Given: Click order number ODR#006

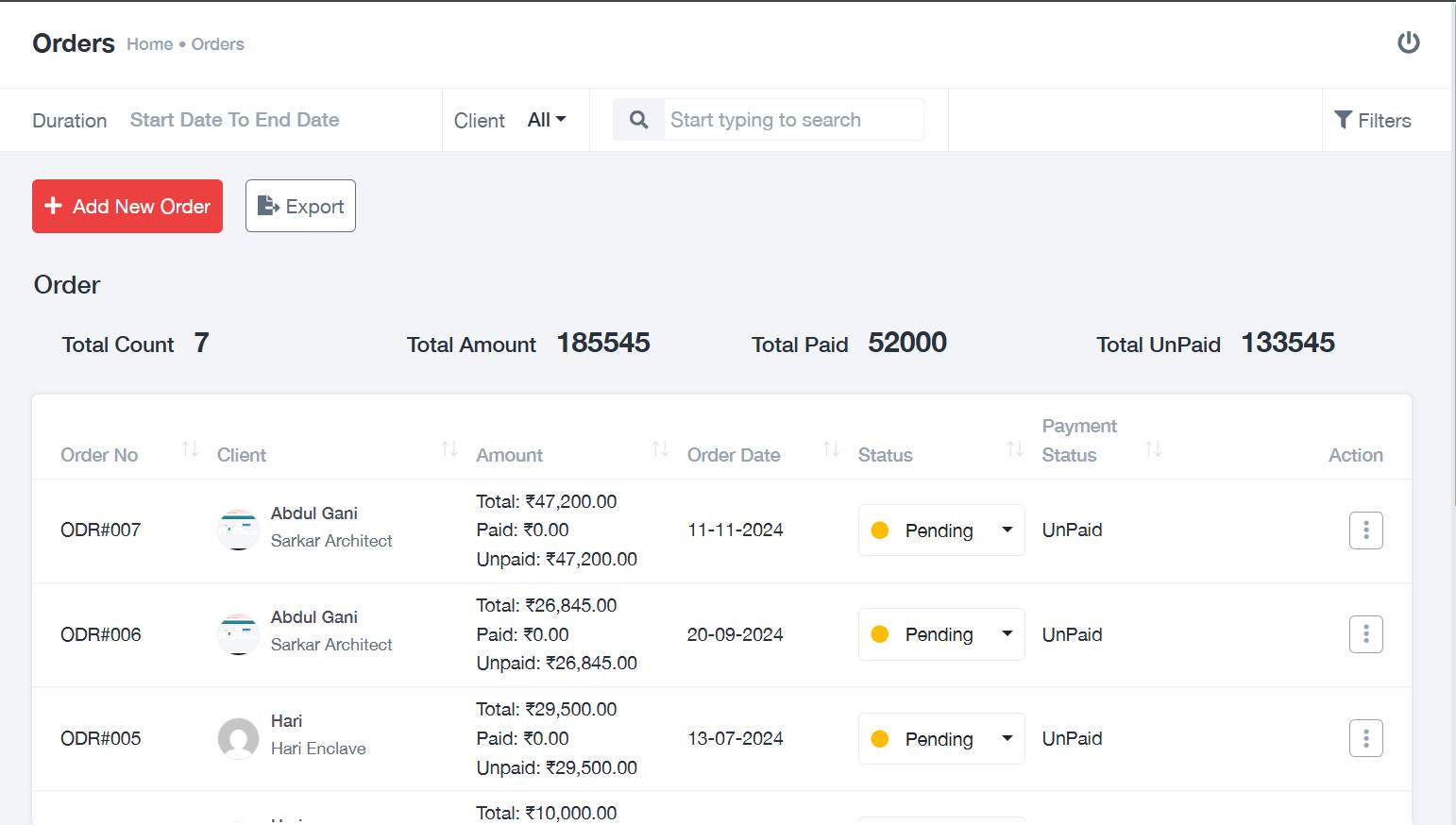Looking at the screenshot, I should pyautogui.click(x=100, y=634).
